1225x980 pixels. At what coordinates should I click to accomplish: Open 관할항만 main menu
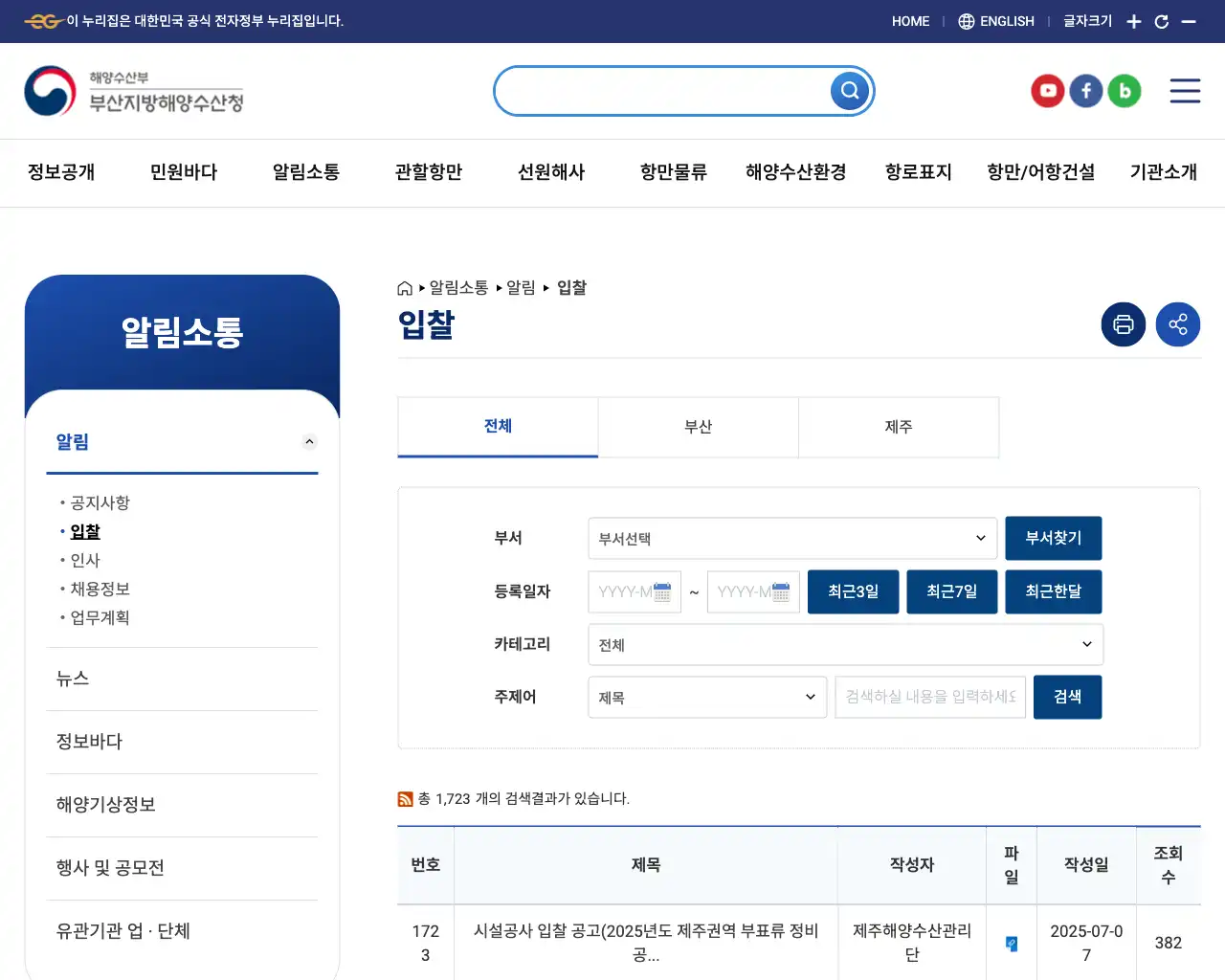[429, 172]
